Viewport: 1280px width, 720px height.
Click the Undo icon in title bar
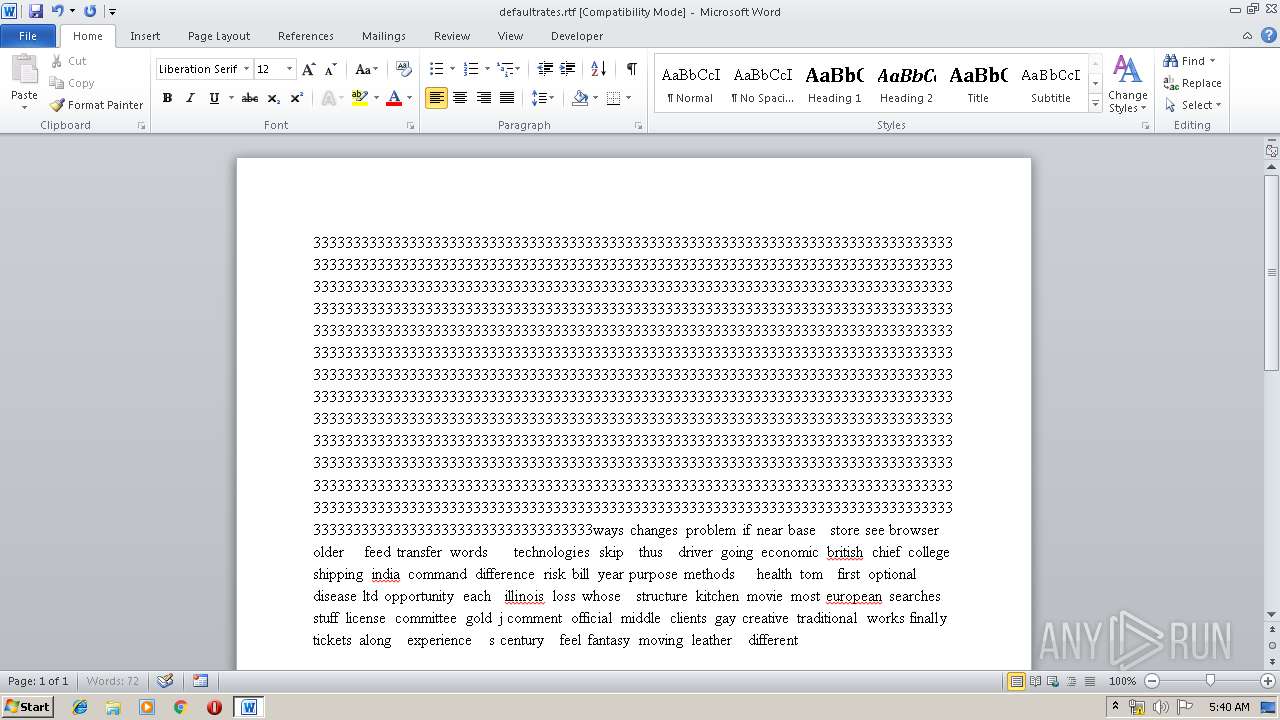[x=57, y=11]
